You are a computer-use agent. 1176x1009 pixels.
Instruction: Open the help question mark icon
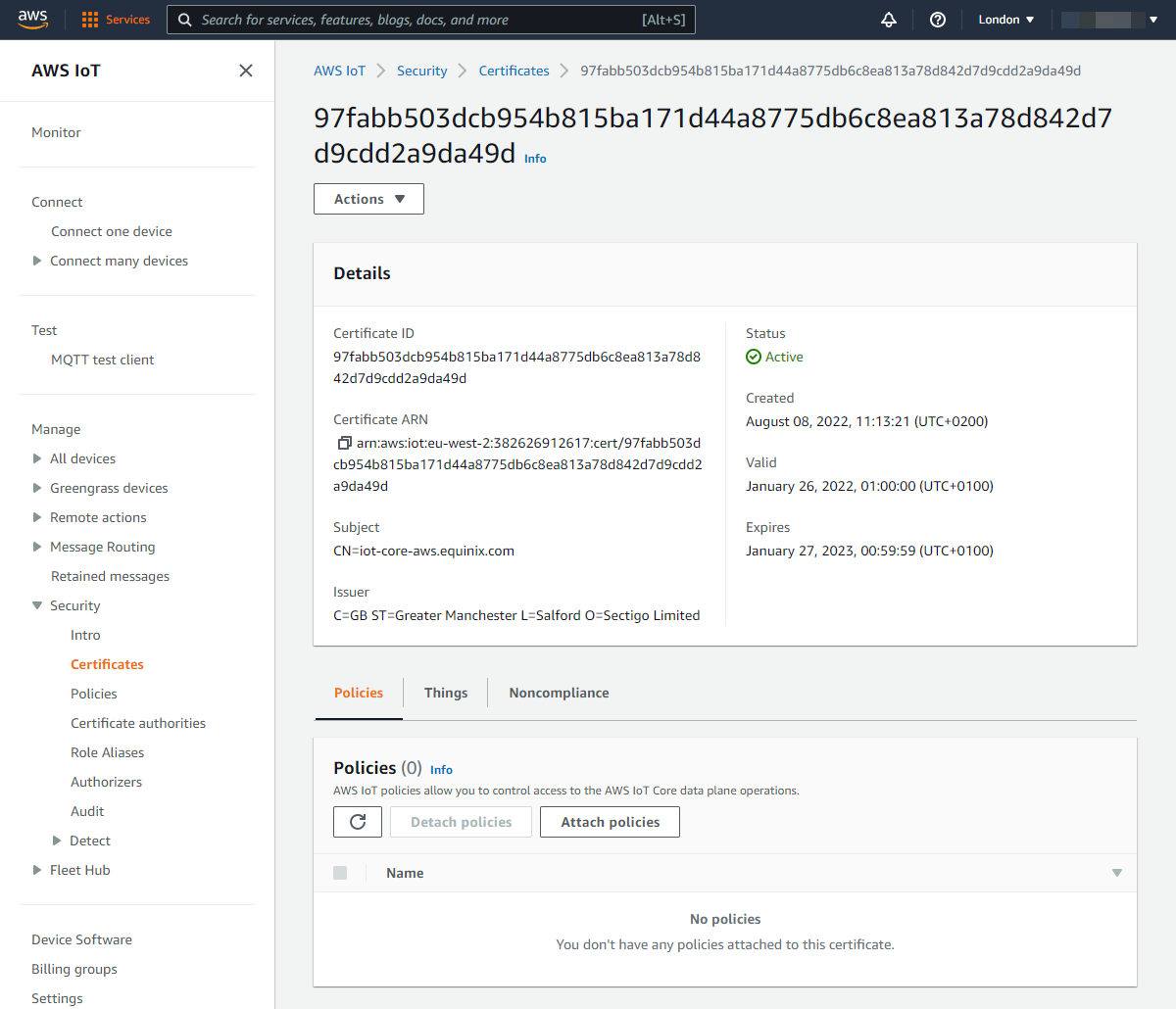[938, 20]
